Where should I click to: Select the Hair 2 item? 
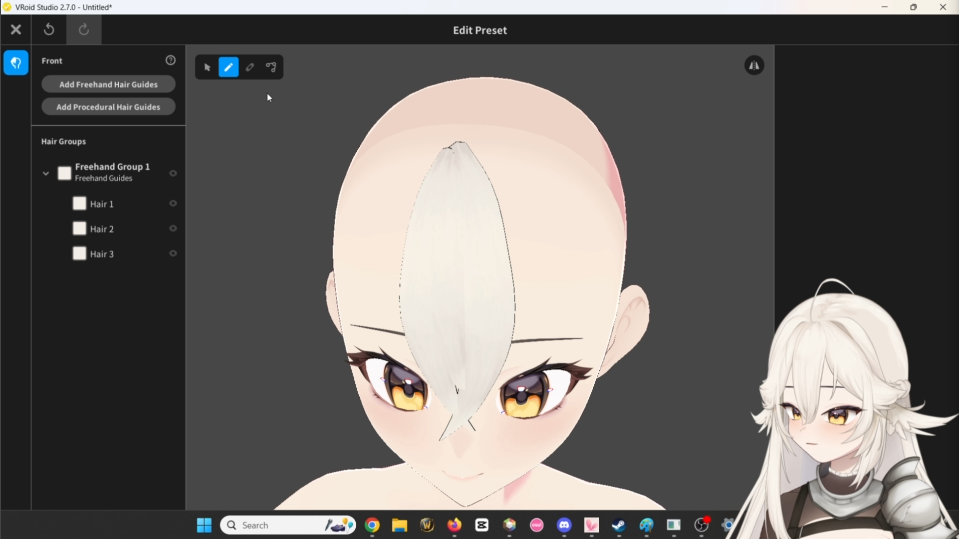[x=108, y=229]
